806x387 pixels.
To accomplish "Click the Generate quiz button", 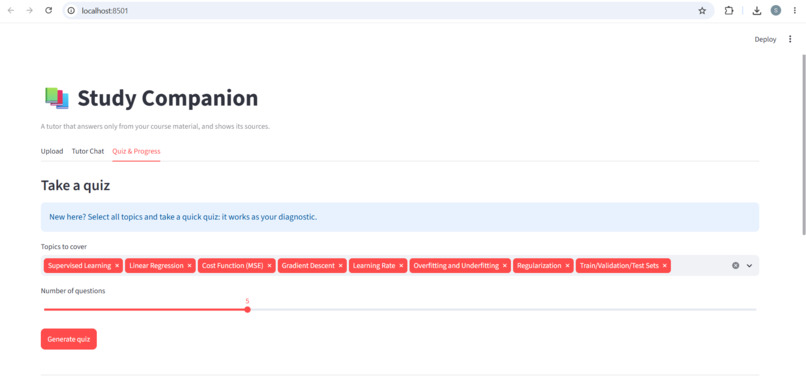I will [x=69, y=339].
